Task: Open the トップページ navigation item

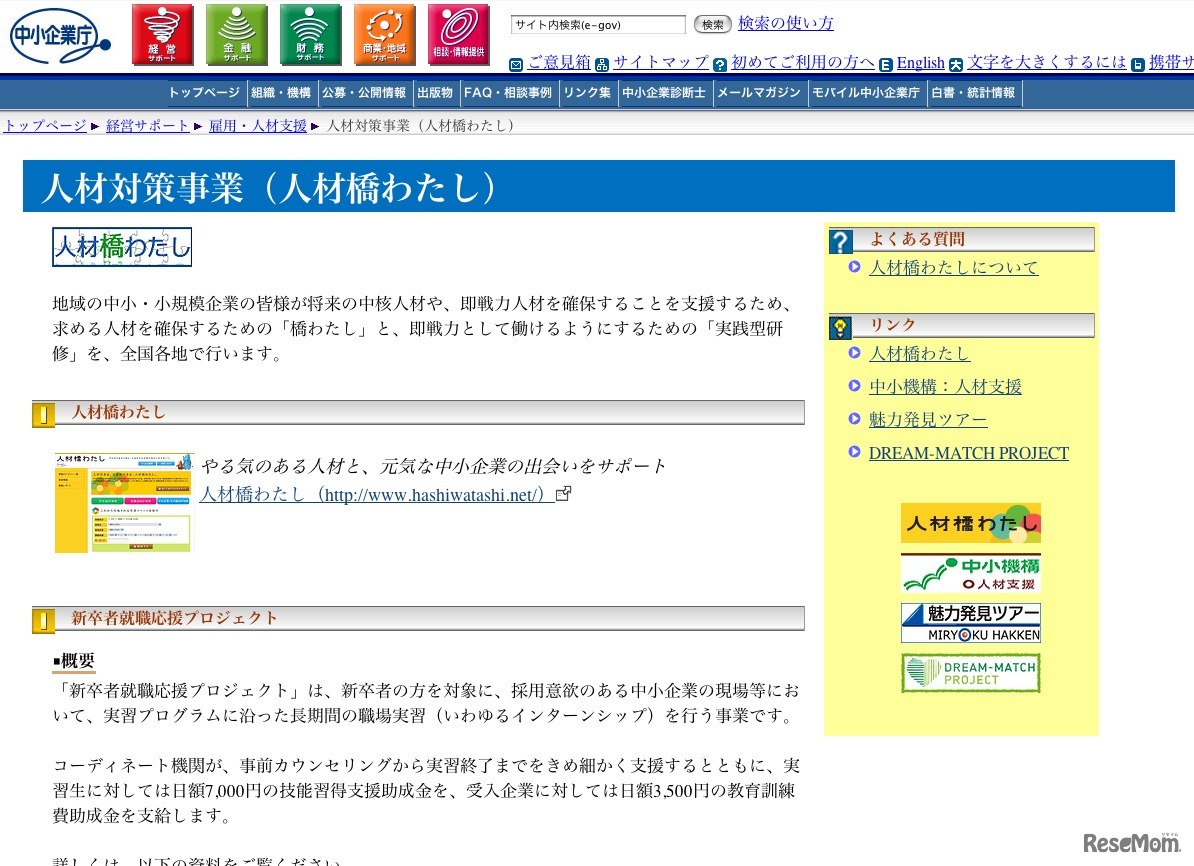Action: pos(204,93)
